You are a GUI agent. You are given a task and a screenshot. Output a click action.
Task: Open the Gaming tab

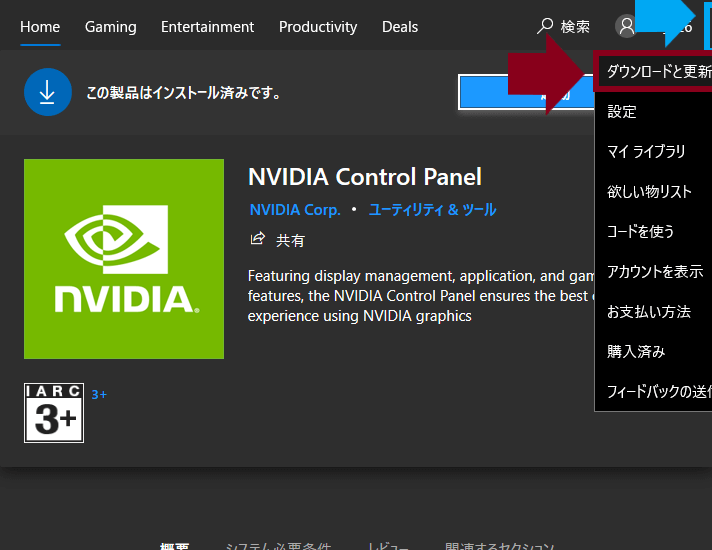tap(110, 27)
